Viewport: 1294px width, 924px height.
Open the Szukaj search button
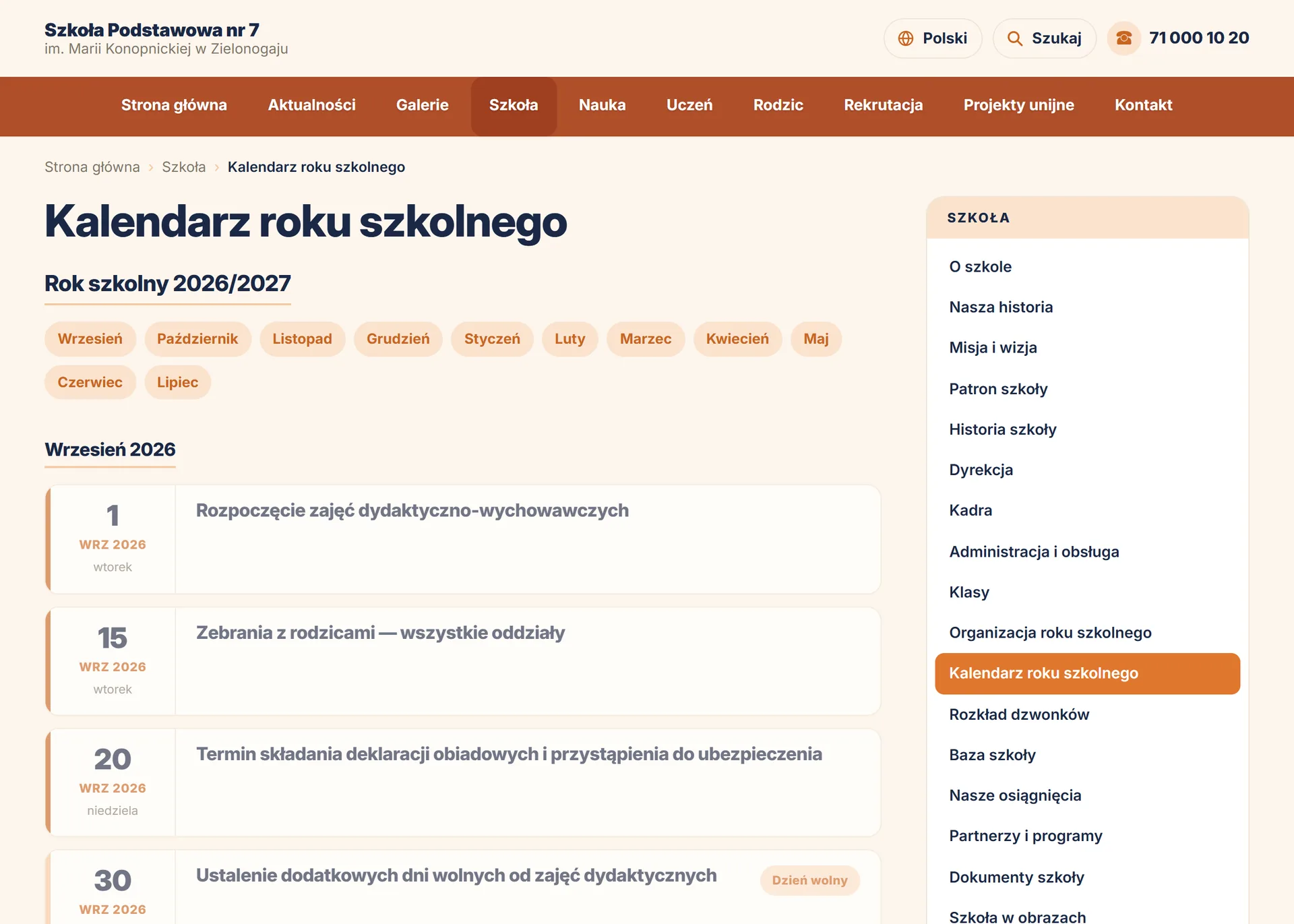pos(1044,38)
